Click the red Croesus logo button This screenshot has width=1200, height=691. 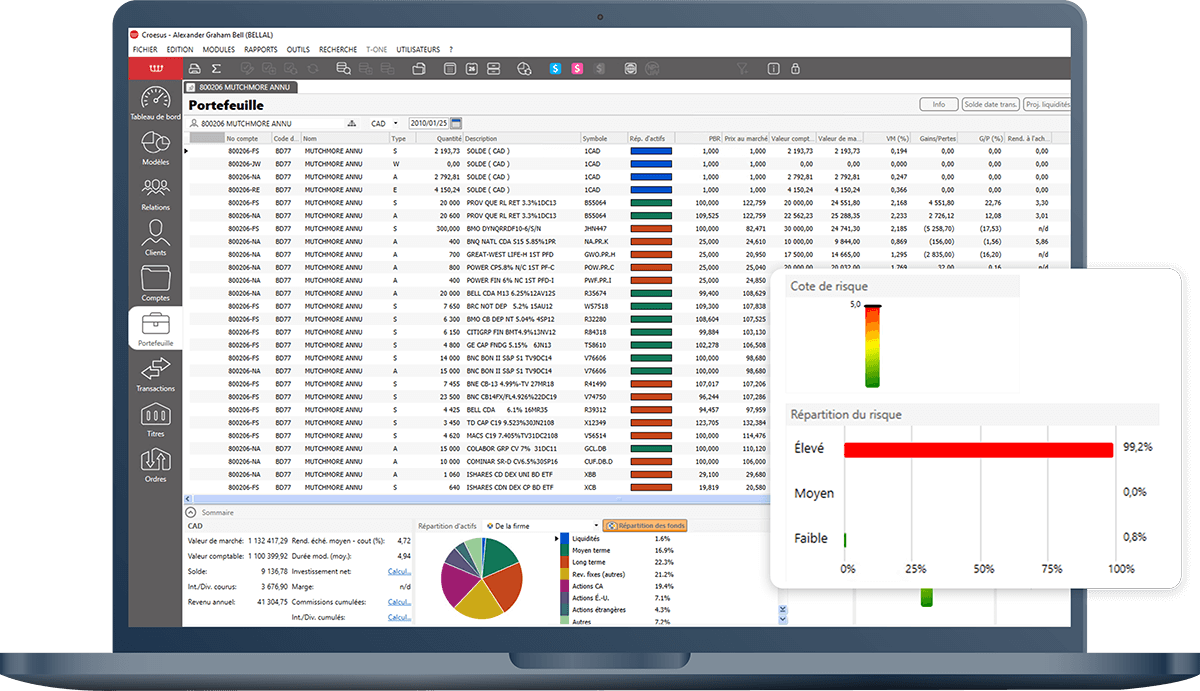(155, 69)
